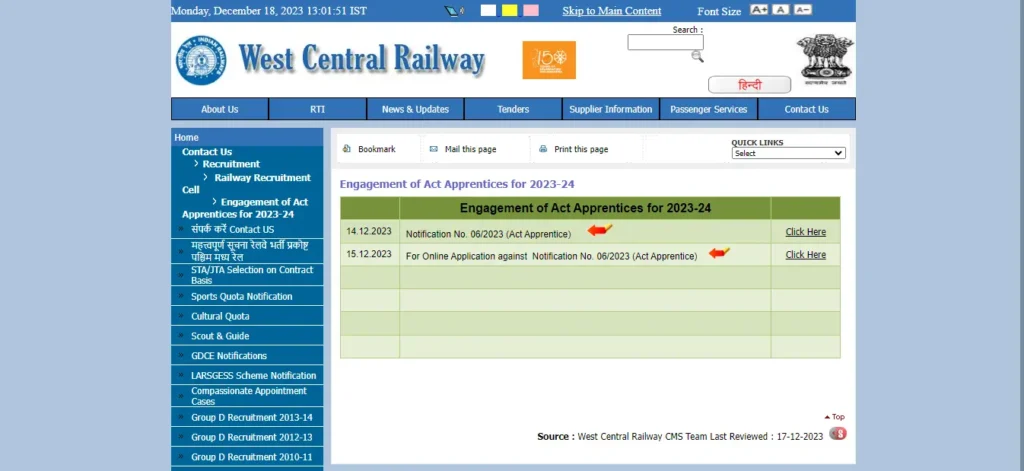
Task: Follow the Skip to Main Content link
Action: (611, 11)
